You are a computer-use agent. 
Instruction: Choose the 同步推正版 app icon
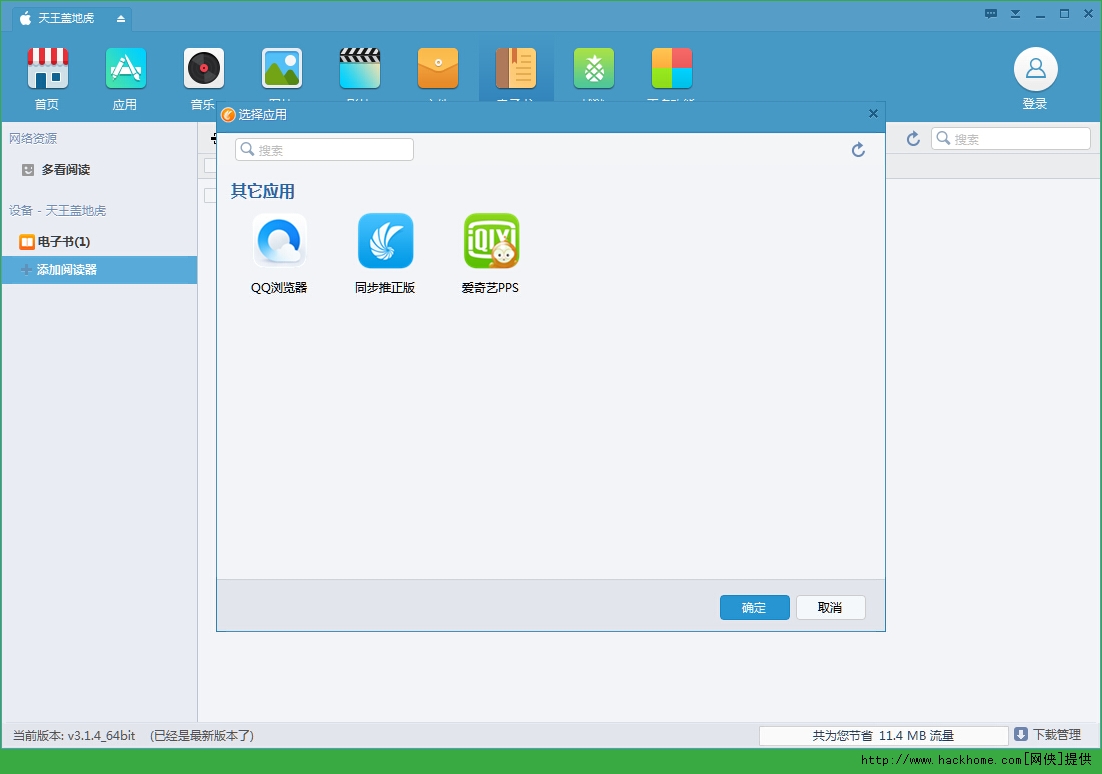(x=385, y=241)
